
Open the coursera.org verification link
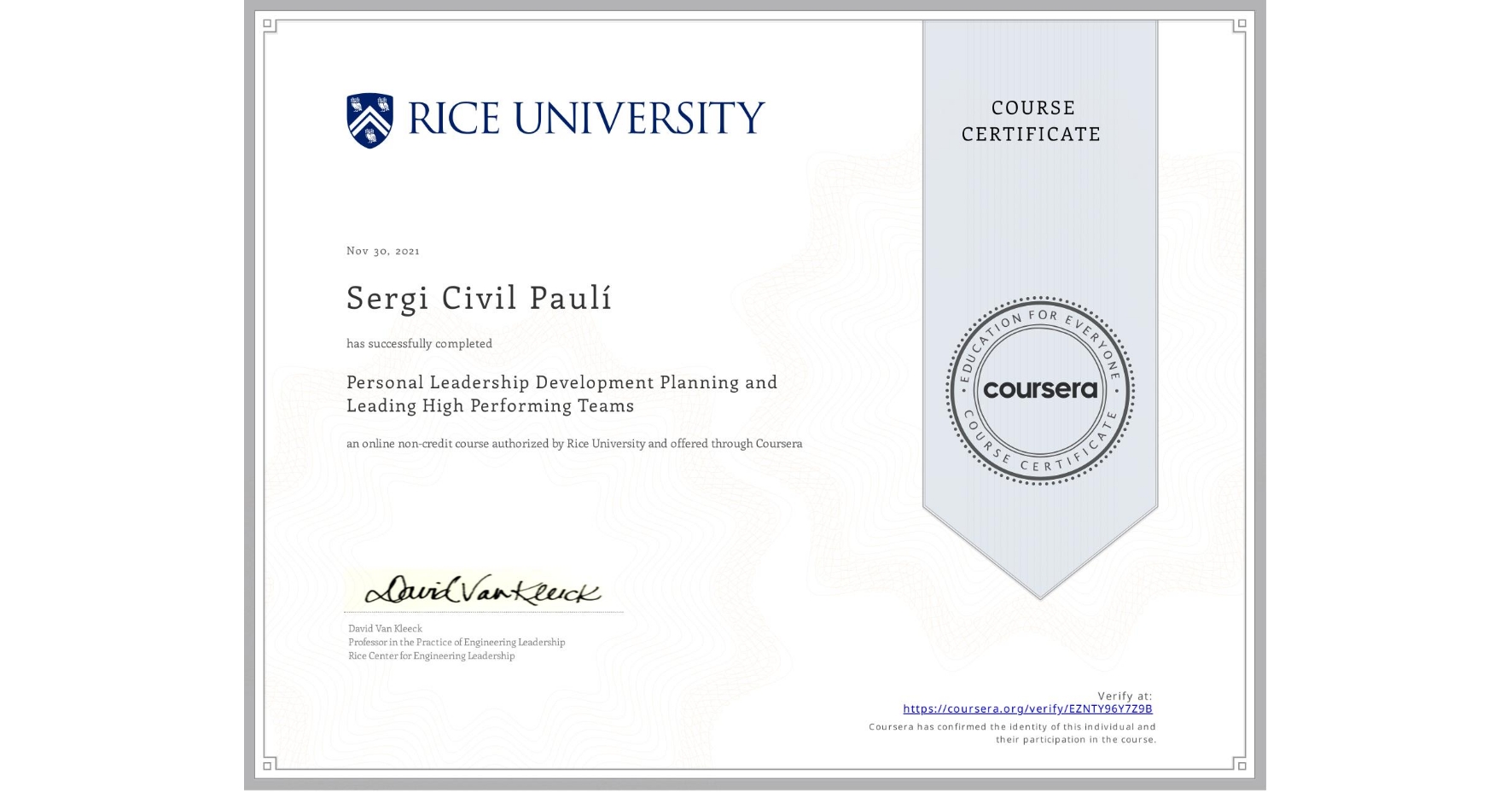coord(1028,709)
